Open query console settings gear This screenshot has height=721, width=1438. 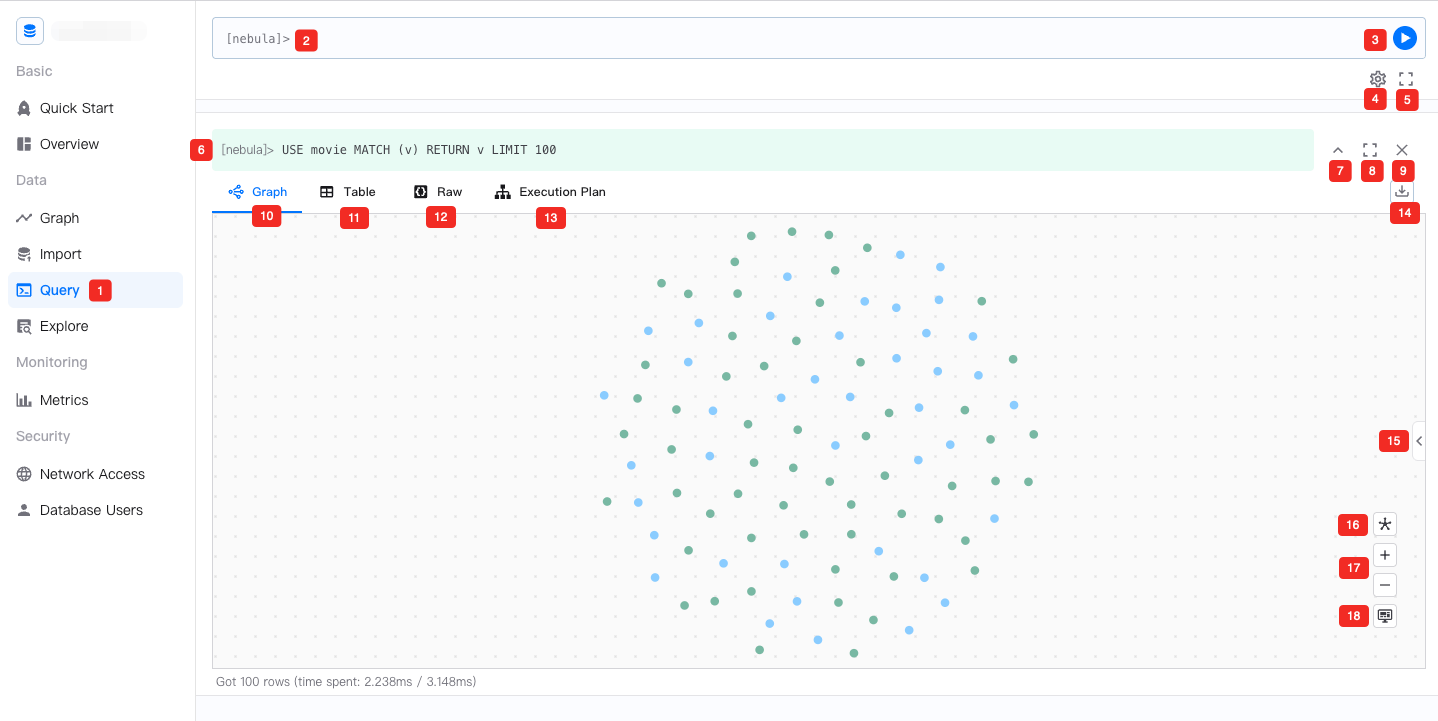pyautogui.click(x=1377, y=79)
